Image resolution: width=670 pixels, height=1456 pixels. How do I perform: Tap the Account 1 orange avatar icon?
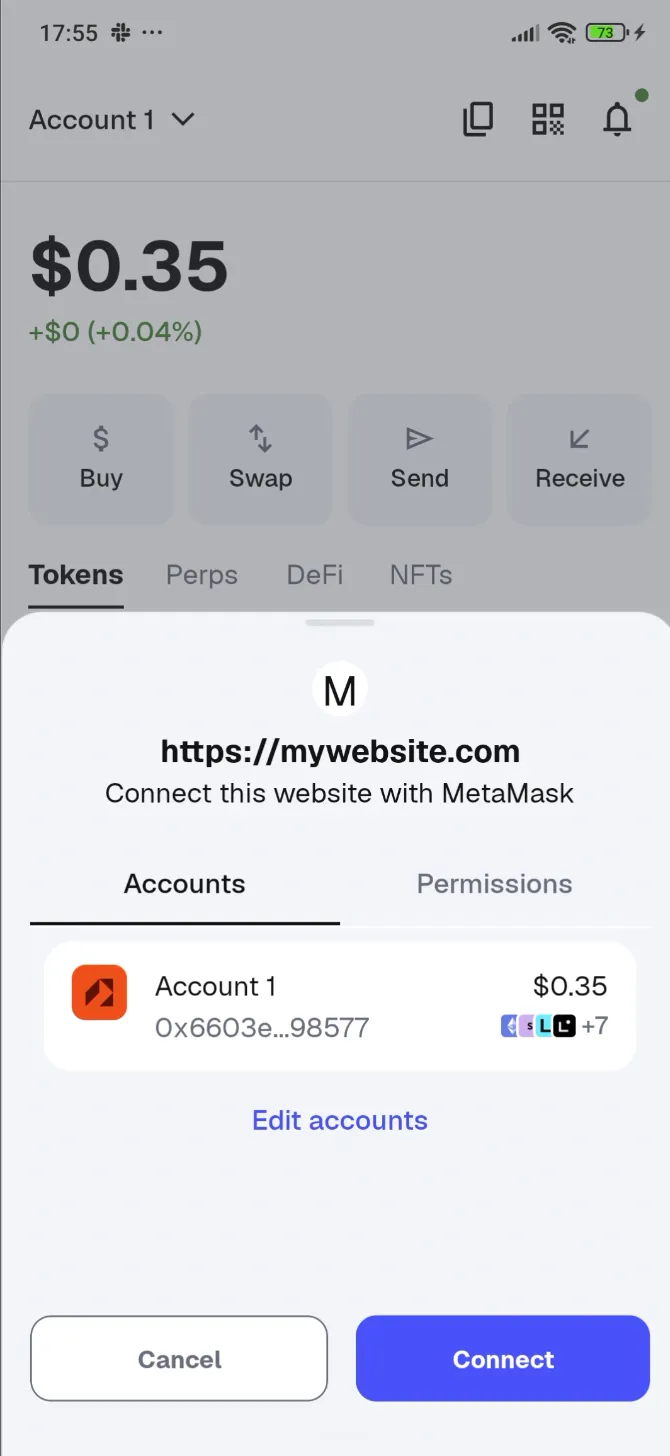[x=99, y=992]
